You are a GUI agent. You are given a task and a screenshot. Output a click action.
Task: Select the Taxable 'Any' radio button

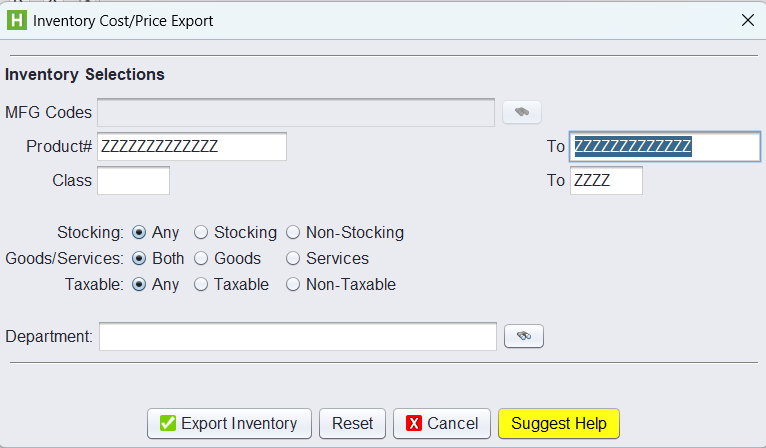(139, 284)
